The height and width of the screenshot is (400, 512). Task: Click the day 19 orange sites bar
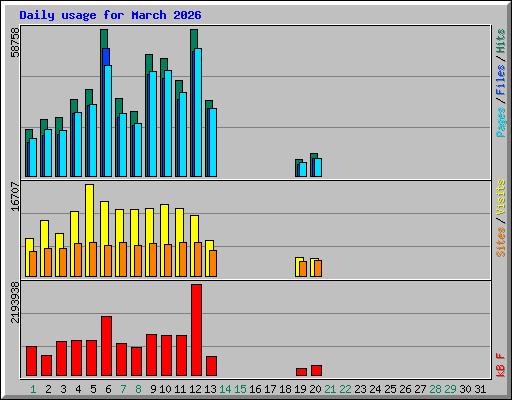coord(303,269)
